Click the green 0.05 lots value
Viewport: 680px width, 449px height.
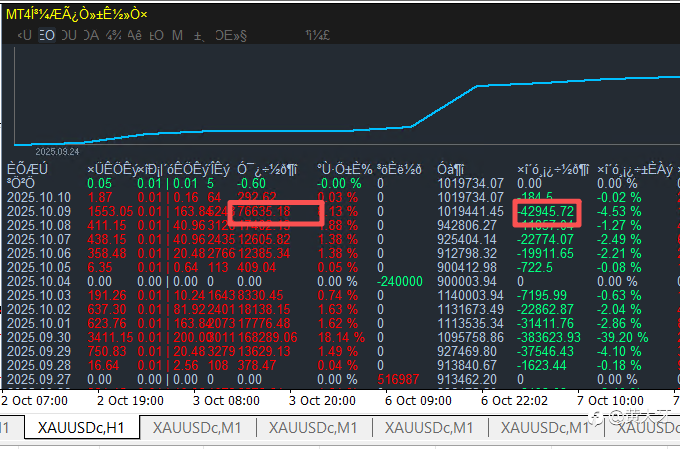tap(99, 184)
